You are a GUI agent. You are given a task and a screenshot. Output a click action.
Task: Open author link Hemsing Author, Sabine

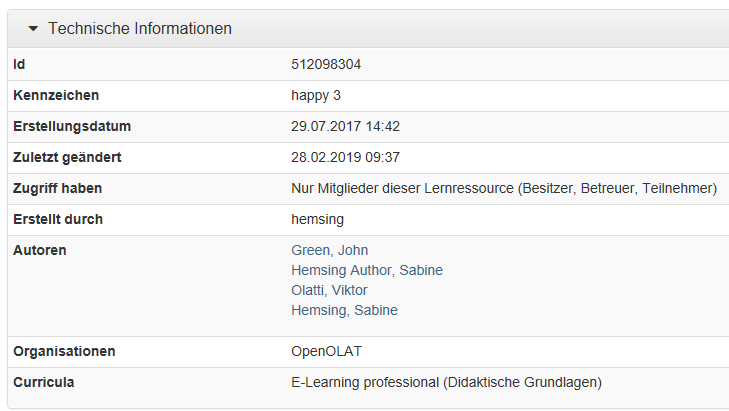(367, 270)
